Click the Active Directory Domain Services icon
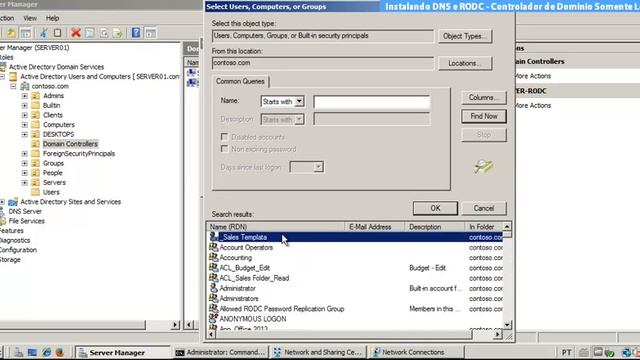The height and width of the screenshot is (360, 640). [3, 67]
